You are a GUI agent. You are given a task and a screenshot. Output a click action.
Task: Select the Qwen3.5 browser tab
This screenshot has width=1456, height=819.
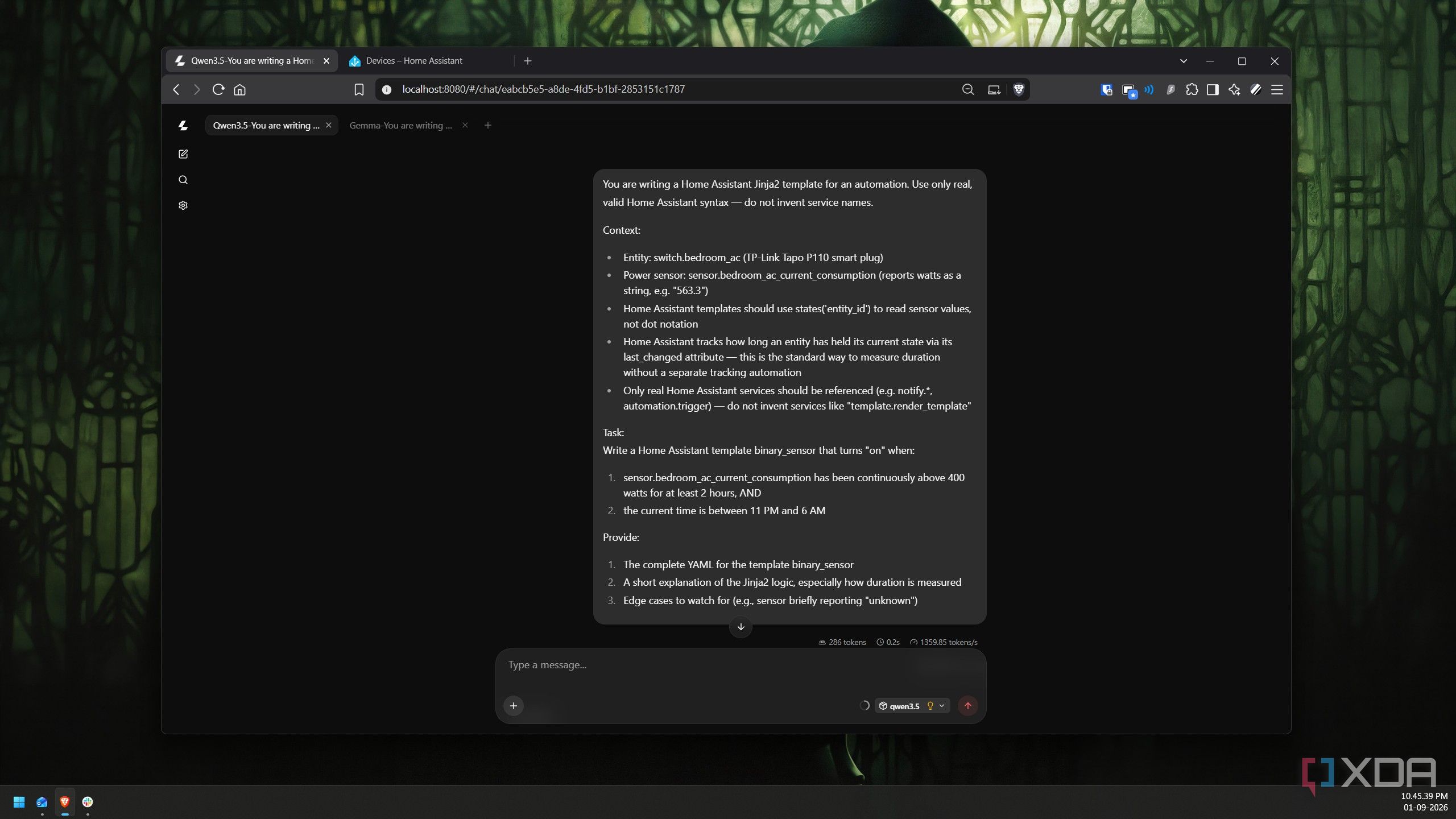(252, 61)
